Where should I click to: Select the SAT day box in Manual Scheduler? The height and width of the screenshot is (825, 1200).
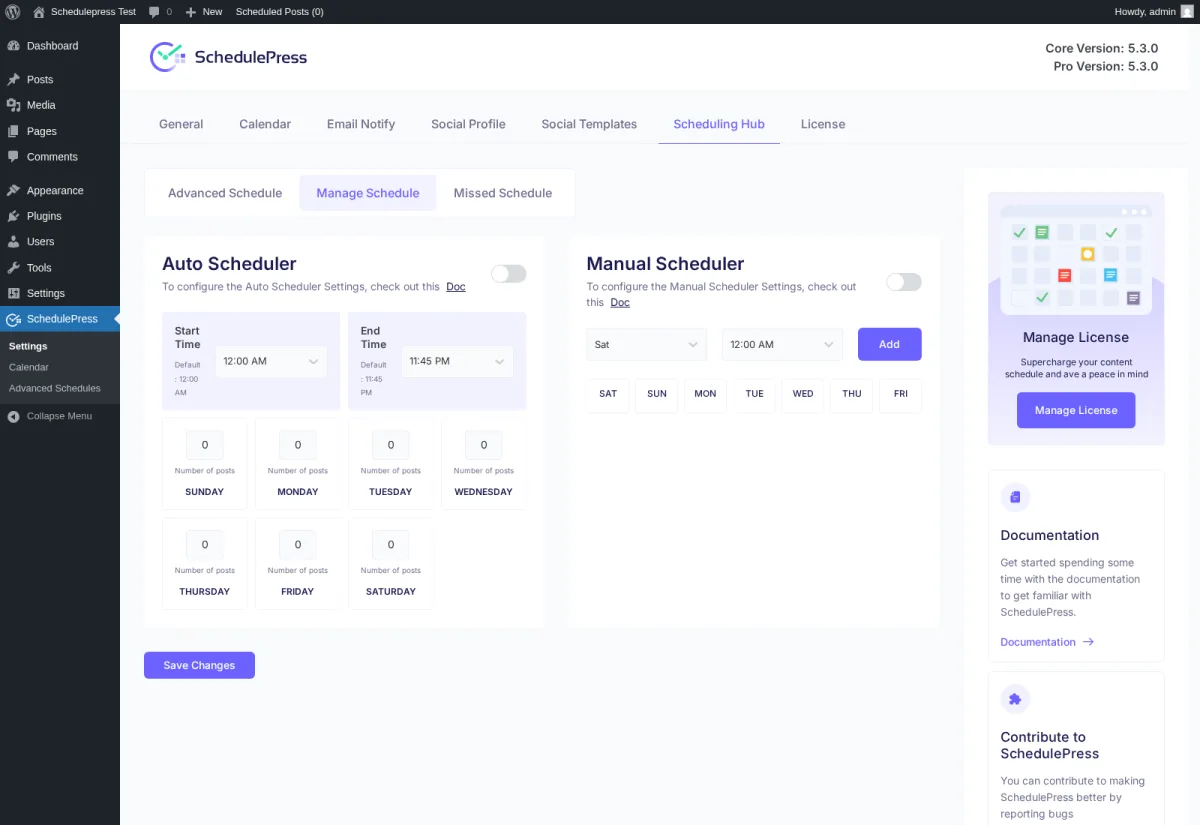(x=608, y=394)
